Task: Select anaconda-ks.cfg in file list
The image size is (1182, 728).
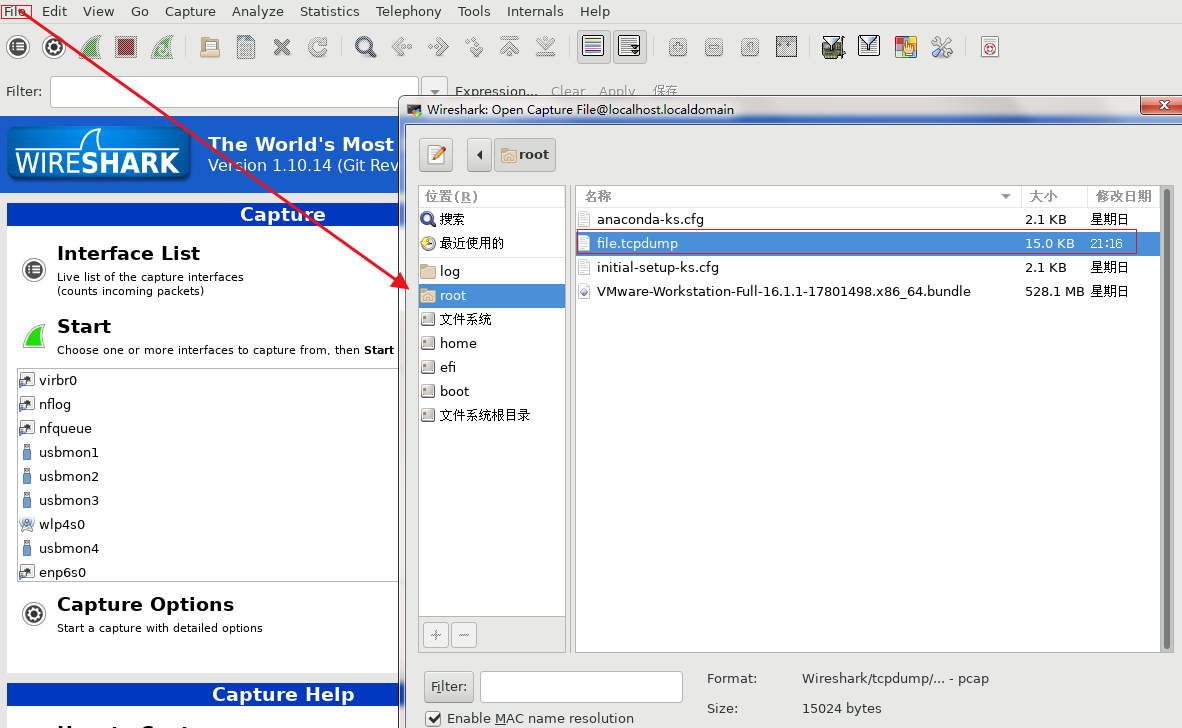Action: [x=868, y=219]
